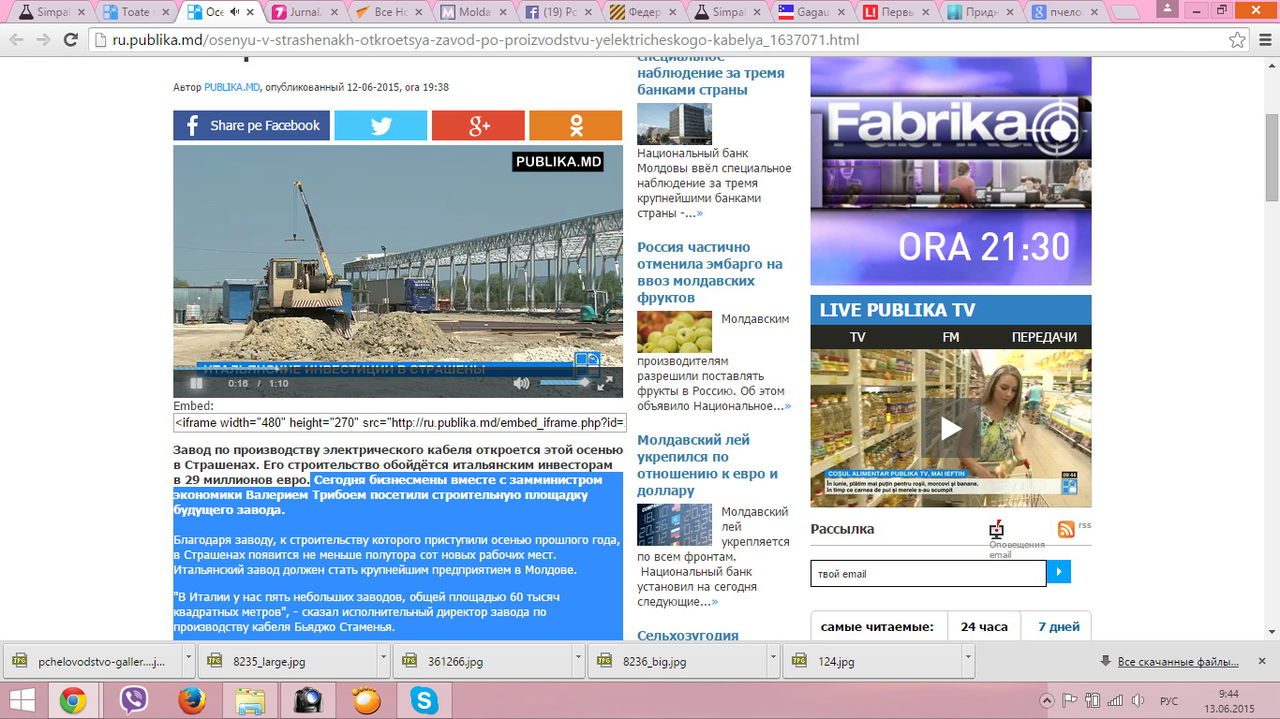Open Viber from the taskbar

[133, 700]
